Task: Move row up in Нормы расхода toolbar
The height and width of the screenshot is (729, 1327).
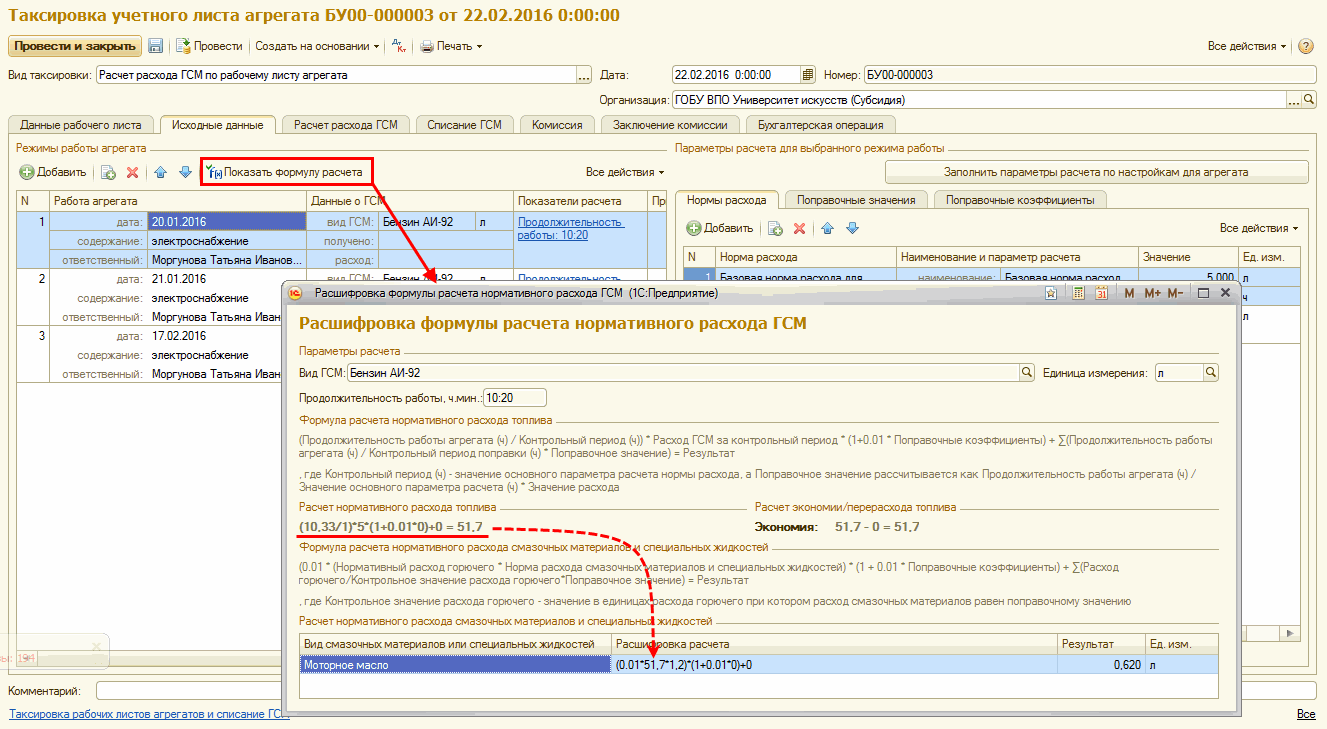Action: pos(828,228)
